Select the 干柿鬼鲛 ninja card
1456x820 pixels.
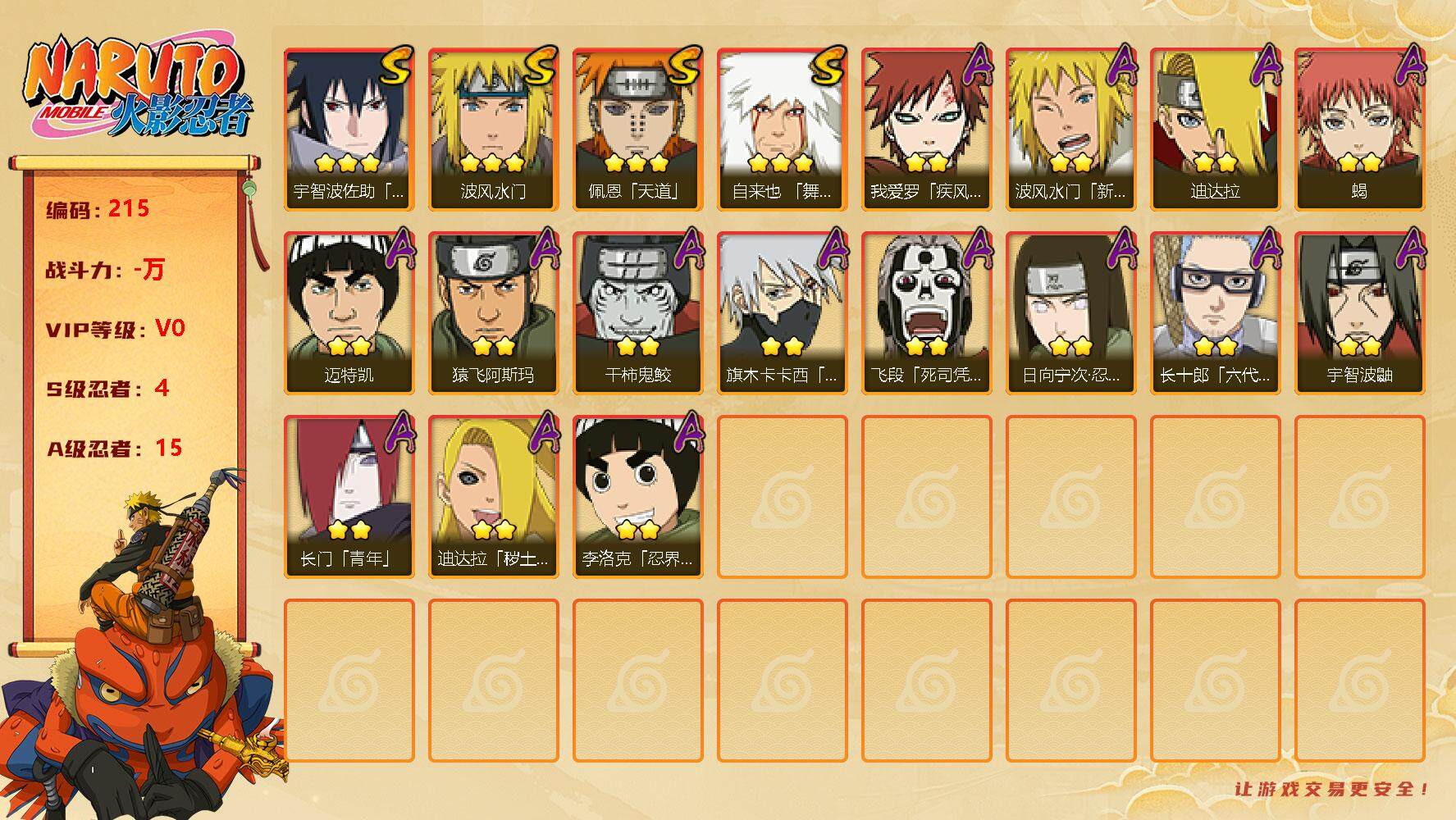pyautogui.click(x=638, y=313)
